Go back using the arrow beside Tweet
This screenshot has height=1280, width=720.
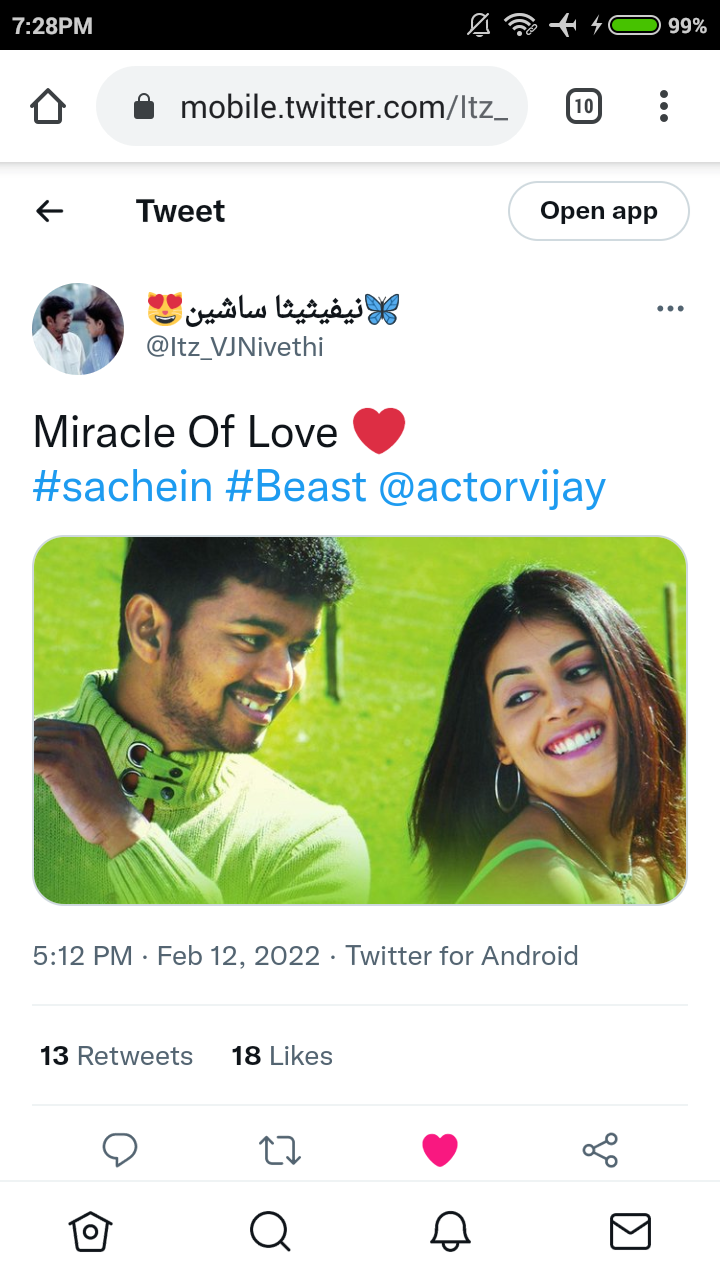click(49, 211)
